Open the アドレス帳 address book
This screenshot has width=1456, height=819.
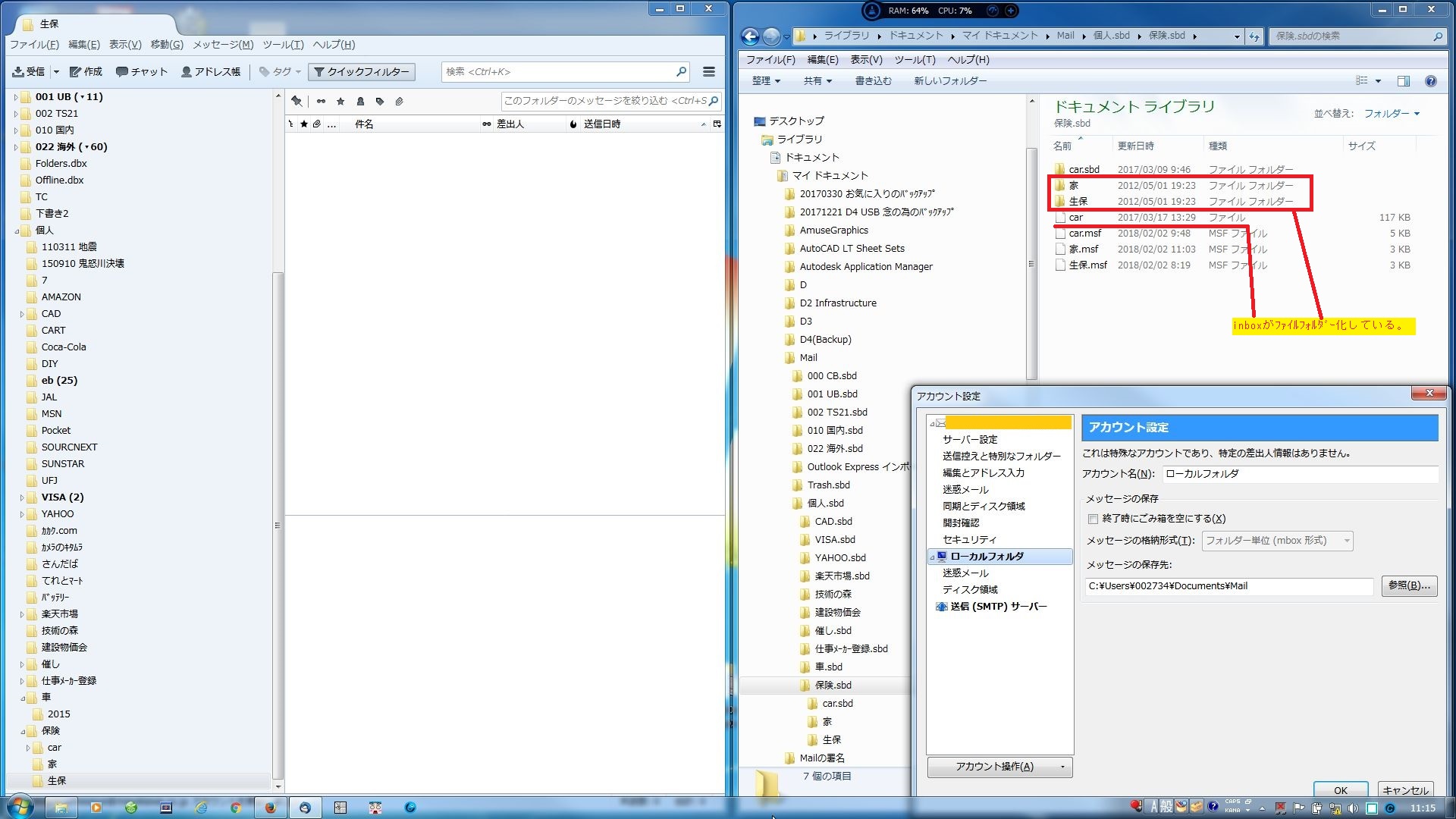pyautogui.click(x=211, y=72)
